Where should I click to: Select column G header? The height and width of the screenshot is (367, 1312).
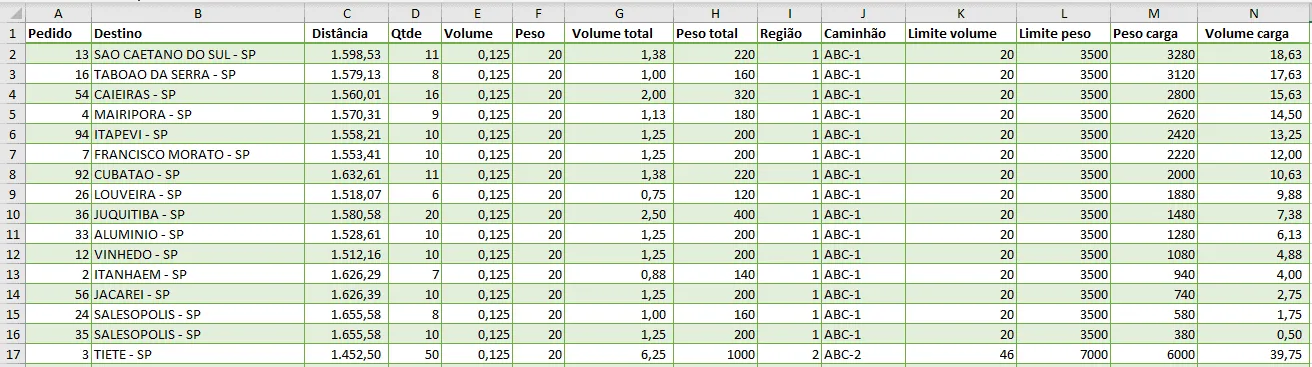pos(620,14)
